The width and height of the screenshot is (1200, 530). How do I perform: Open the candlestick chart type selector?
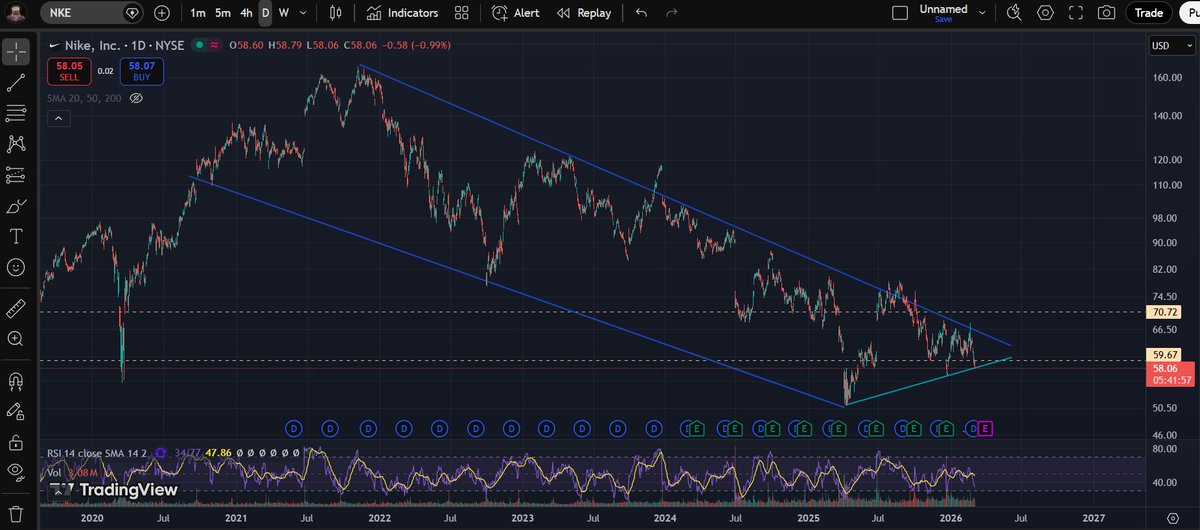pos(335,13)
